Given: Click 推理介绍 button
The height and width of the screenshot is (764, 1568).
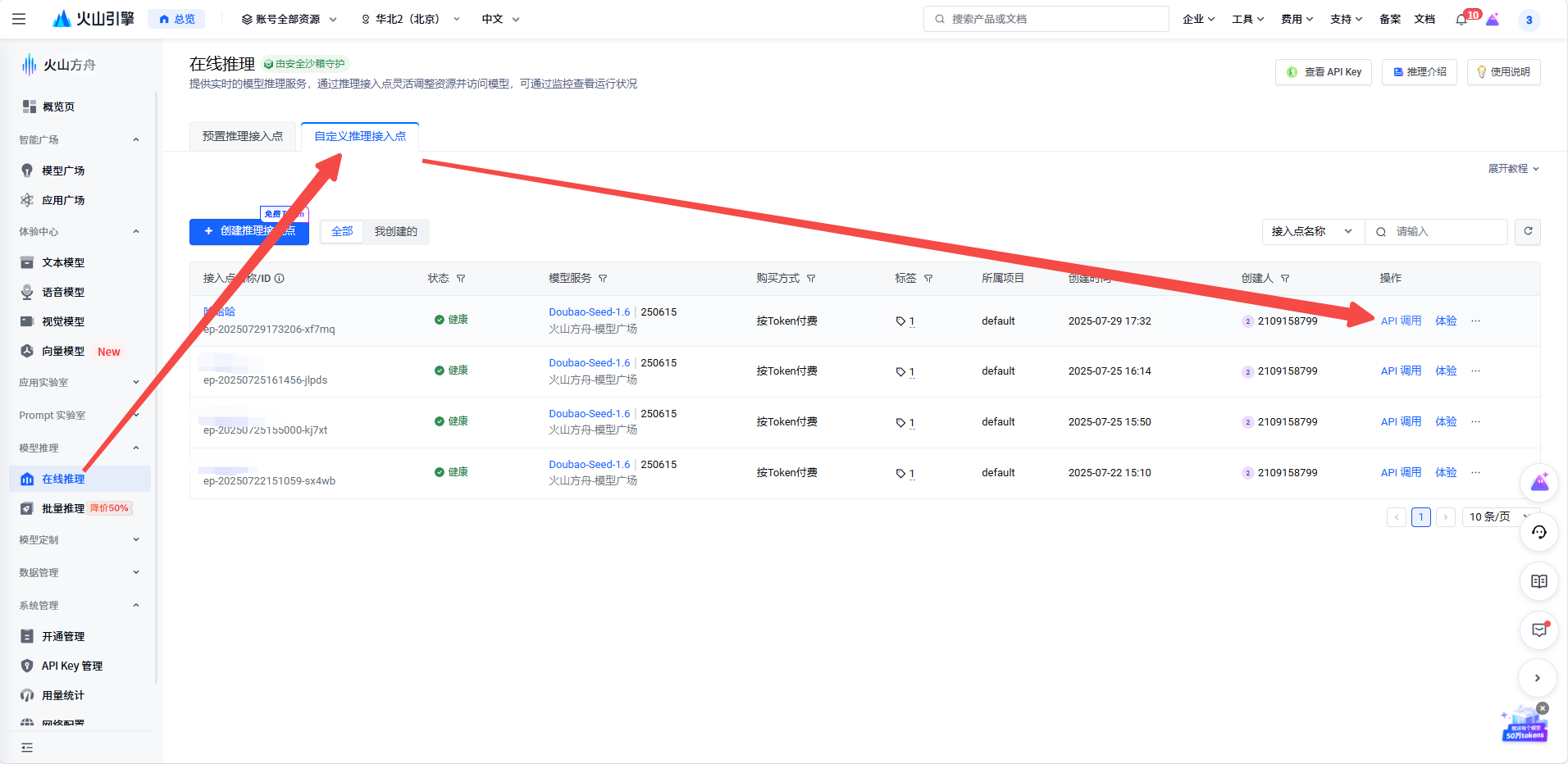Looking at the screenshot, I should pyautogui.click(x=1420, y=72).
